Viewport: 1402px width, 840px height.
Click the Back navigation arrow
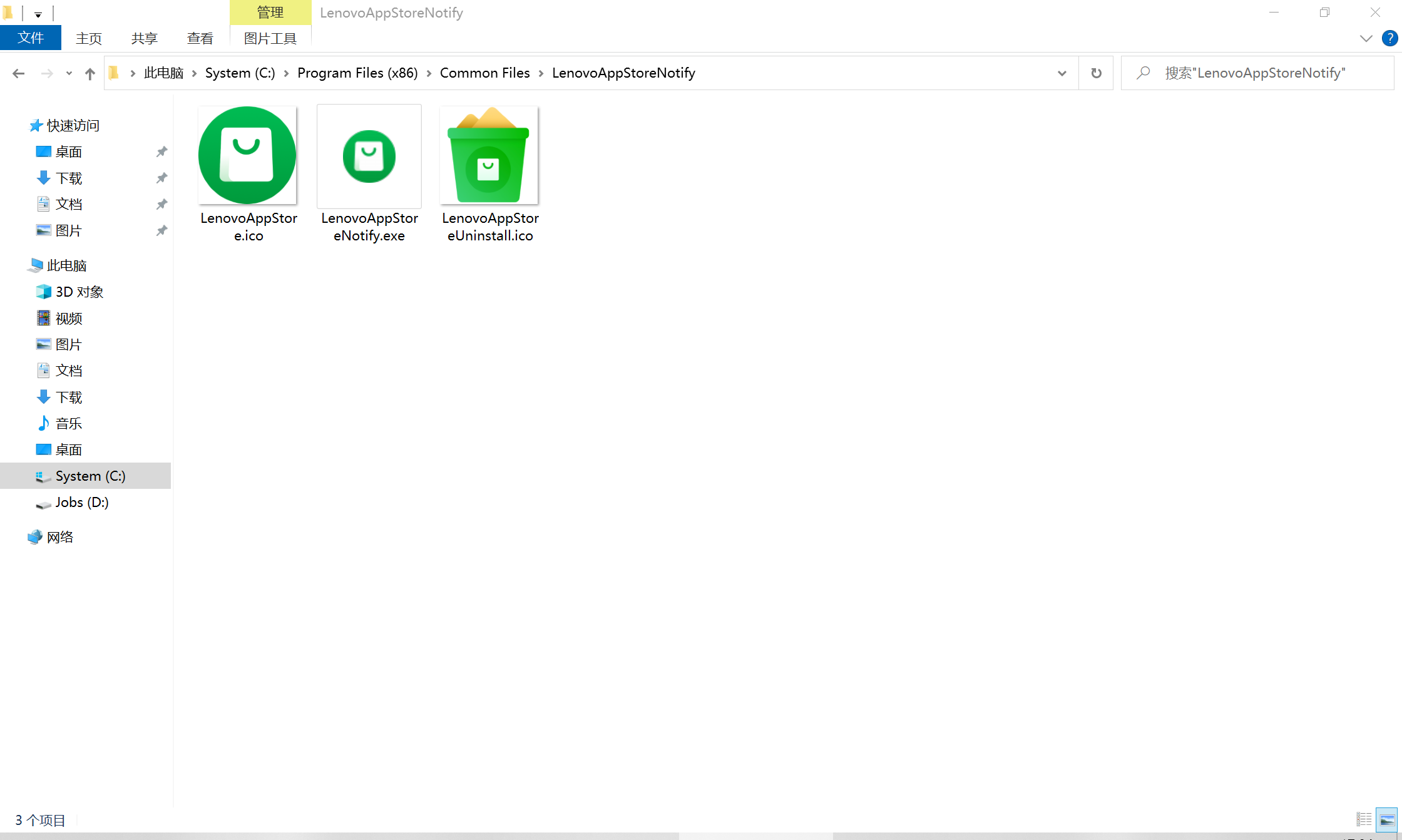point(18,73)
